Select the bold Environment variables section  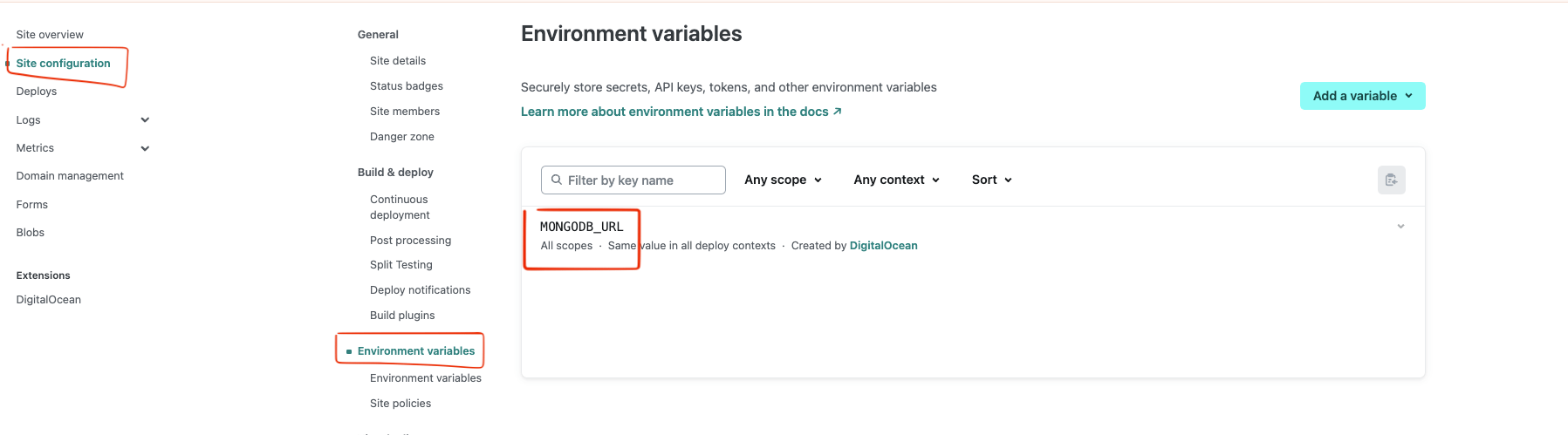(416, 351)
